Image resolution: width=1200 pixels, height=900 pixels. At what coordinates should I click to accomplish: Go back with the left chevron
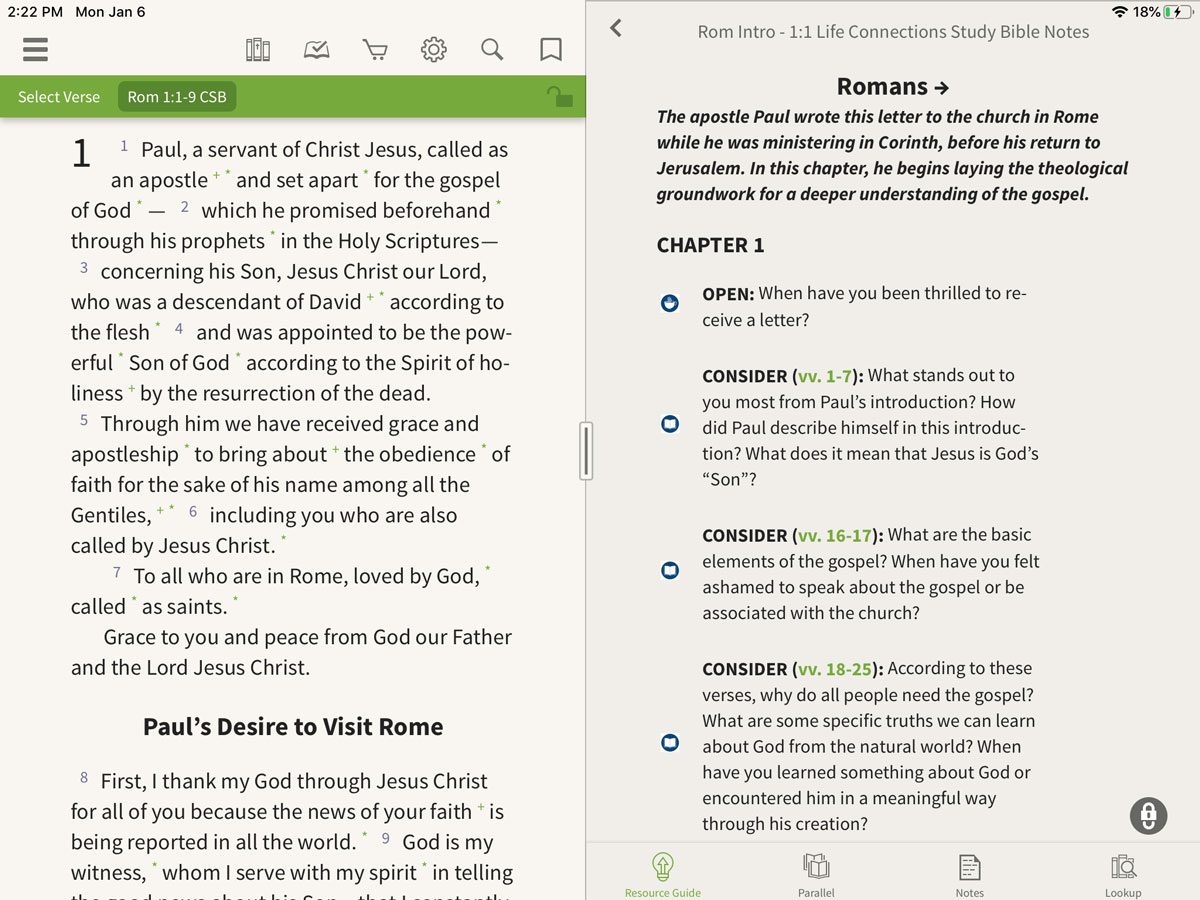616,29
